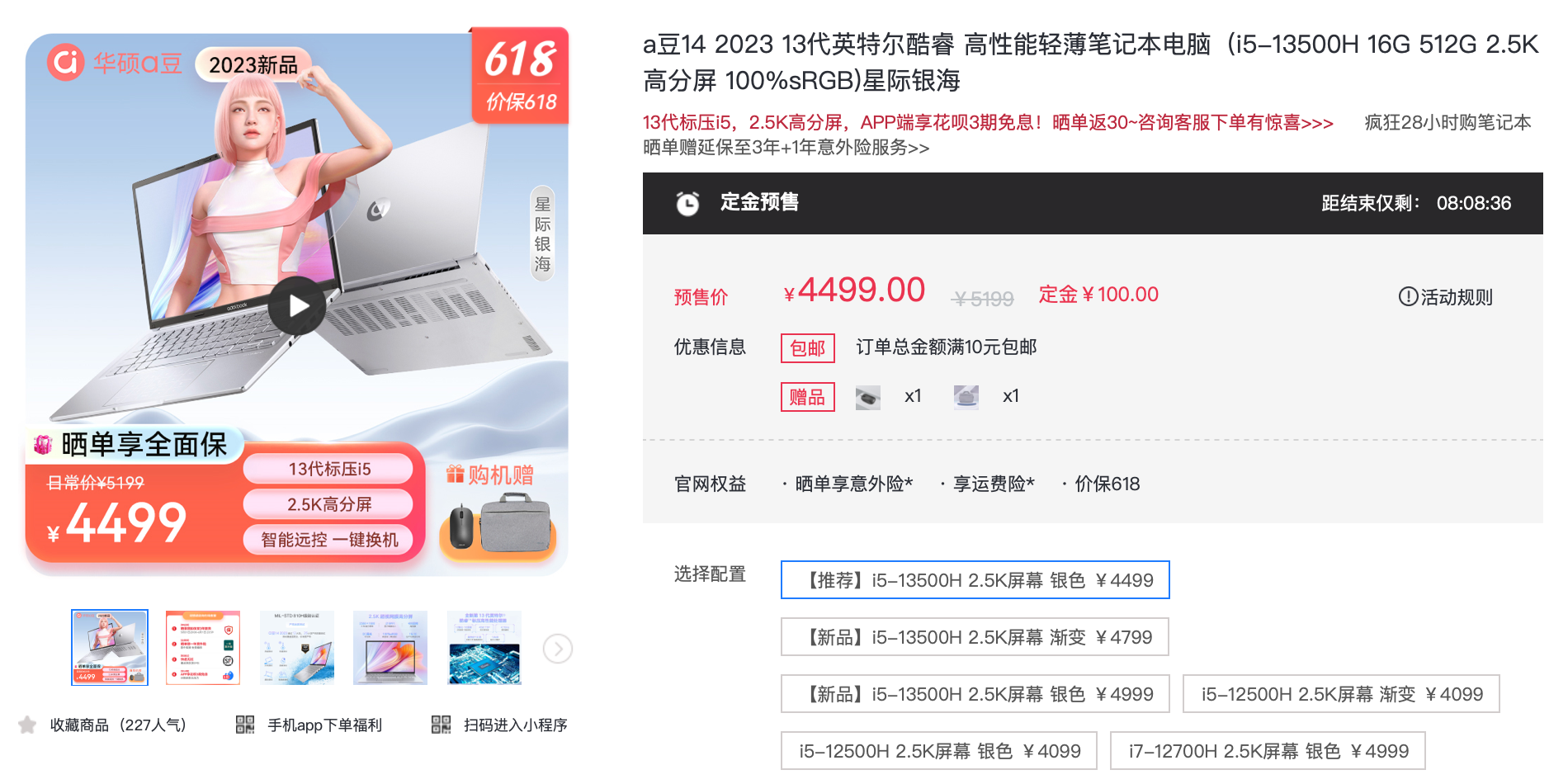This screenshot has height=784, width=1568.
Task: Choose i5-12500H gradient ¥4099 configuration
Action: pyautogui.click(x=1341, y=694)
